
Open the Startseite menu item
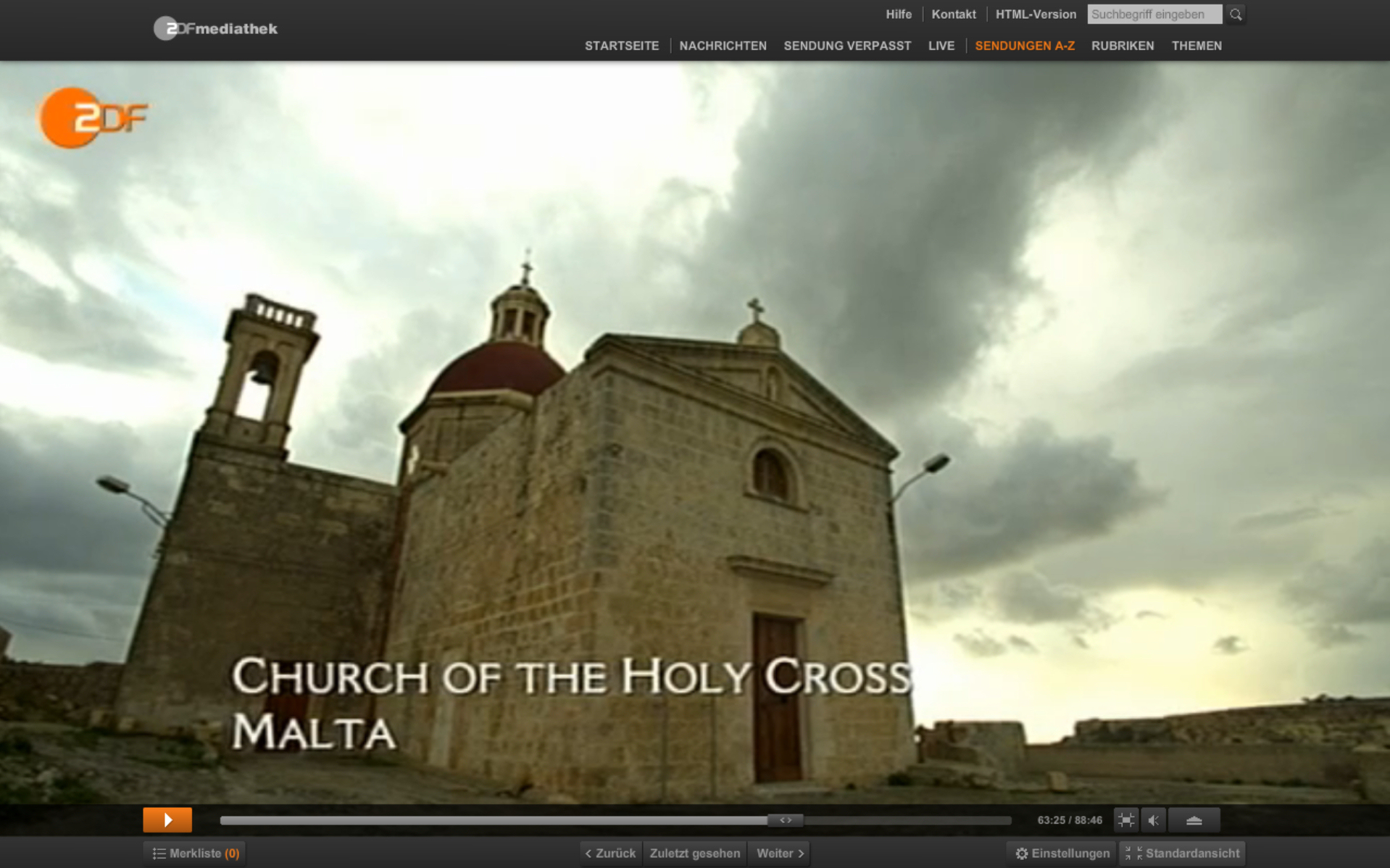click(x=621, y=46)
